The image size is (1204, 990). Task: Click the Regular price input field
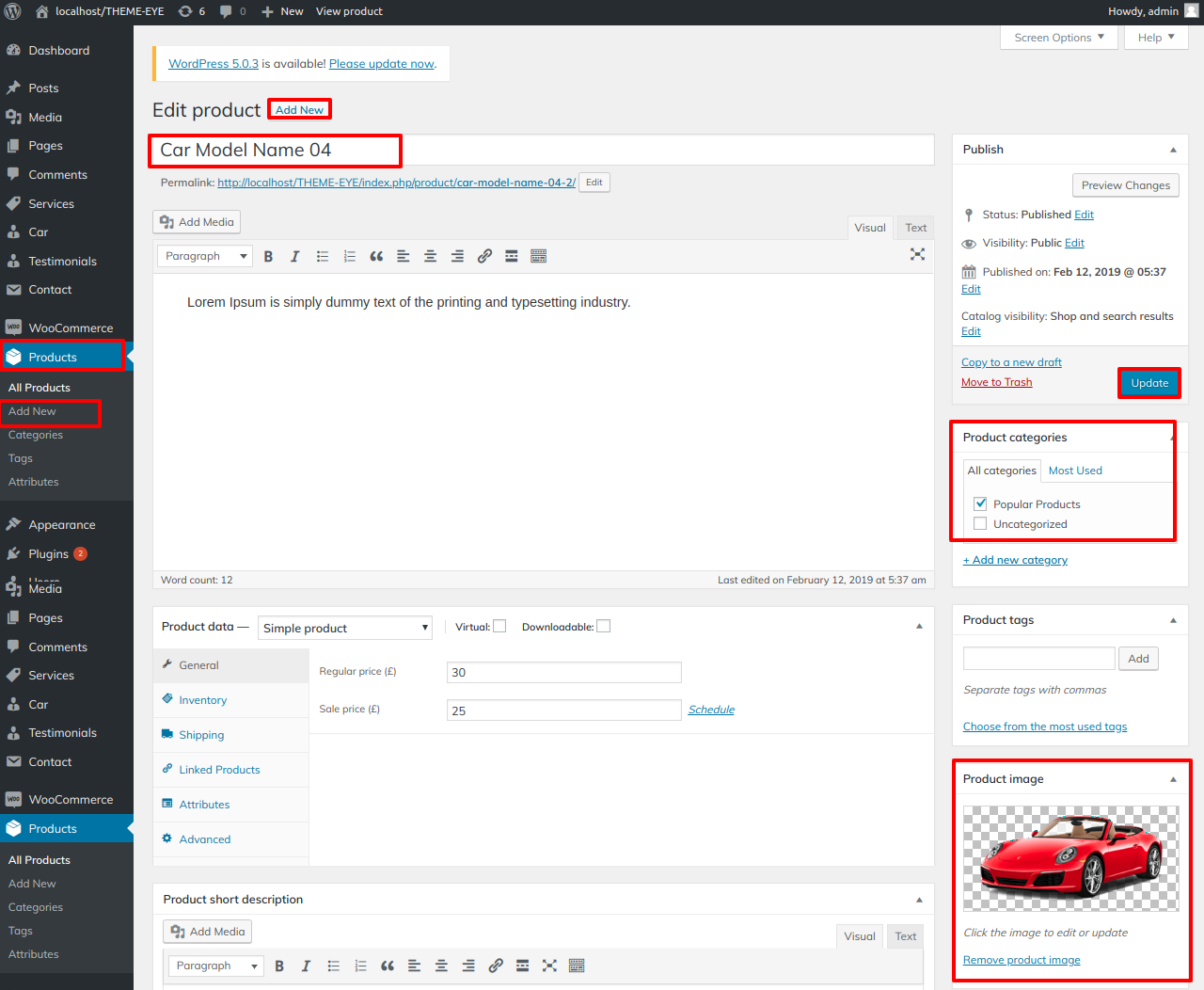point(563,672)
